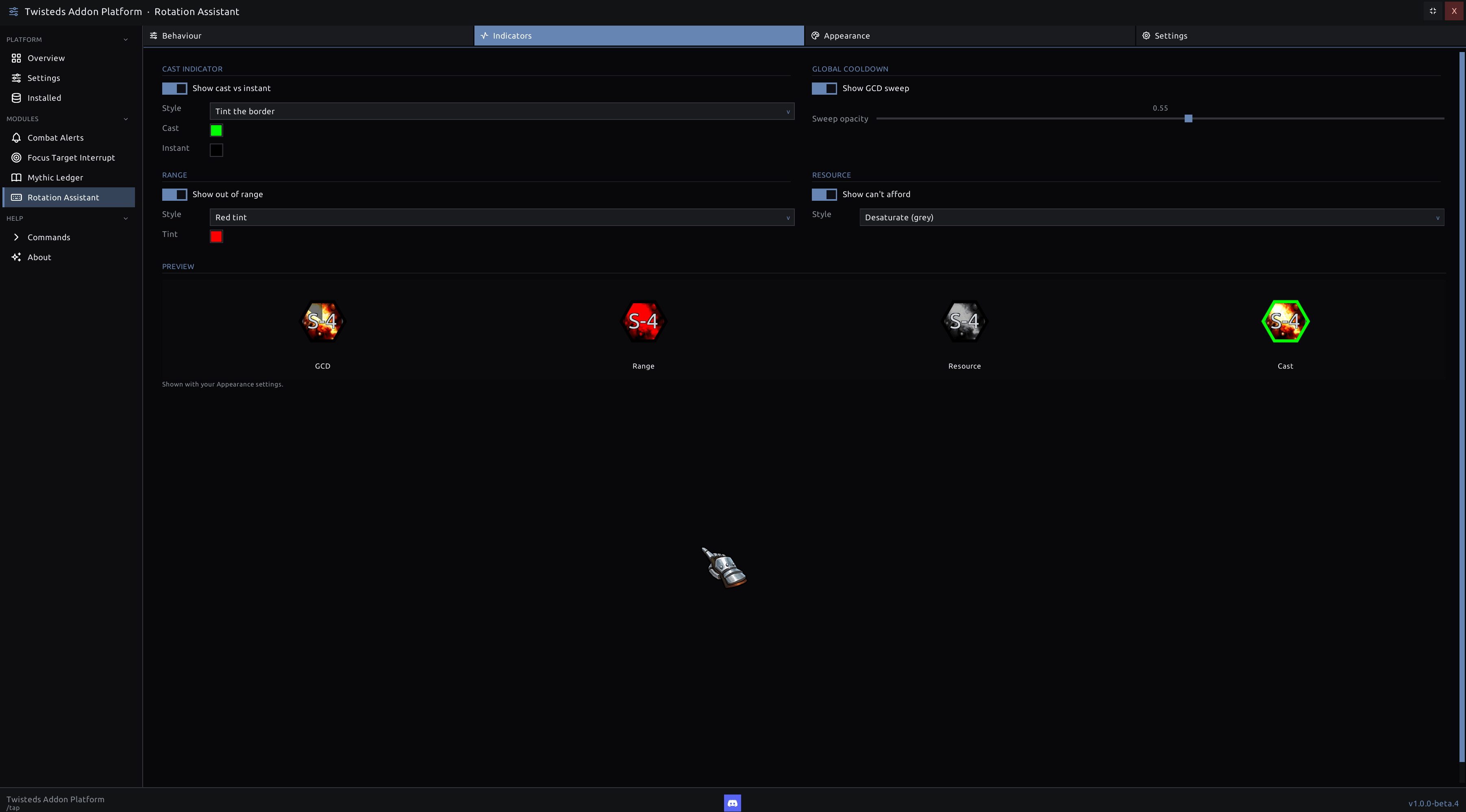Click the platform Settings sliders icon in sidebar
The height and width of the screenshot is (812, 1466).
pos(17,78)
